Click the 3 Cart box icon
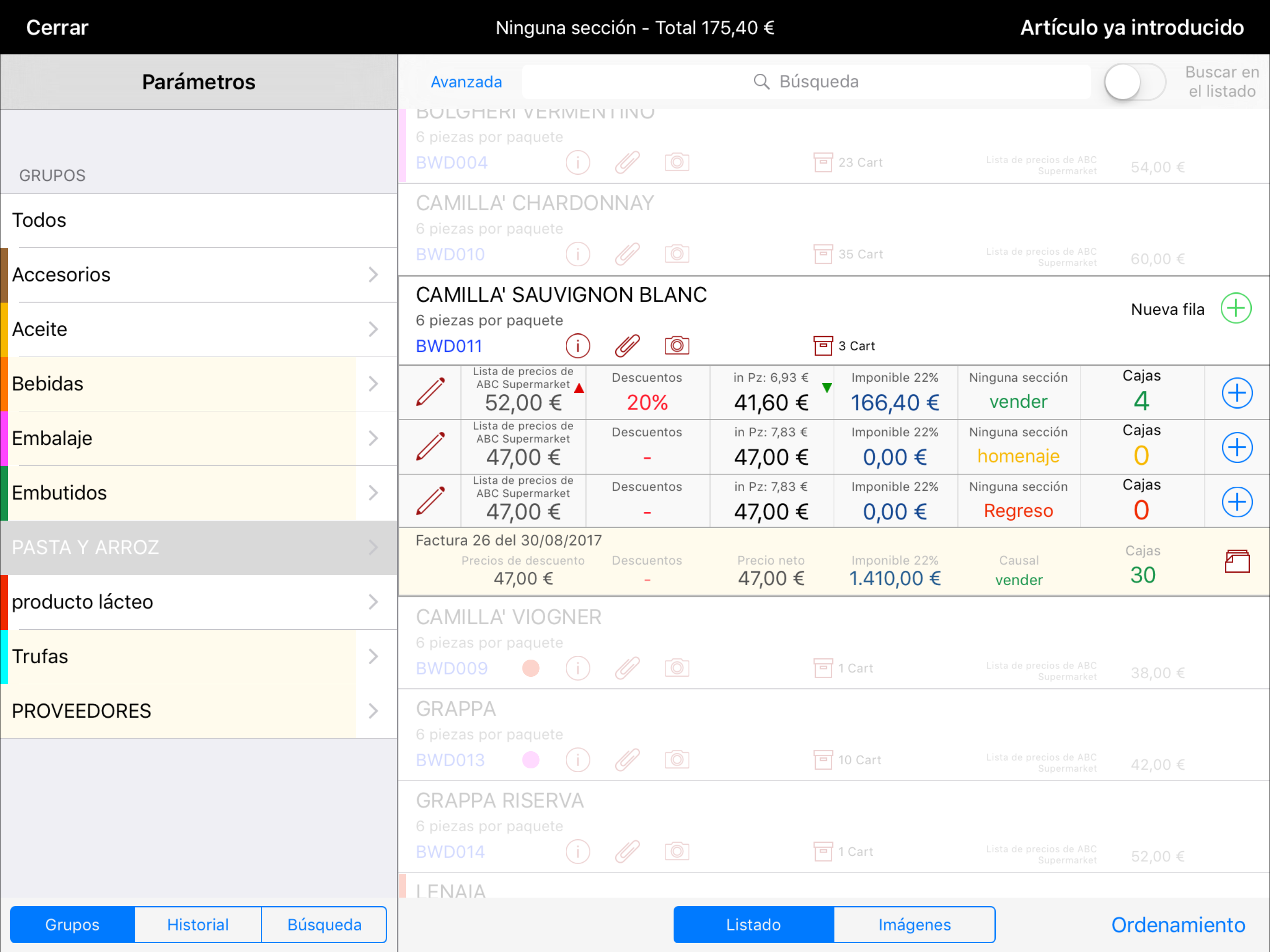 point(823,346)
